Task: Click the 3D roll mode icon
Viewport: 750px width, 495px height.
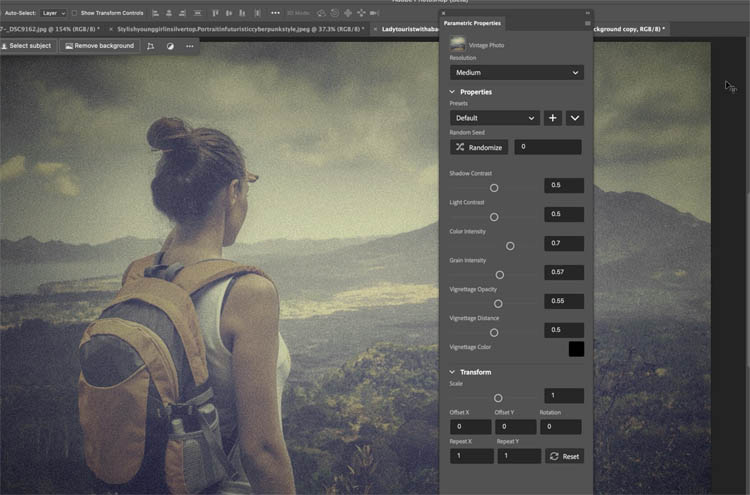Action: (335, 13)
